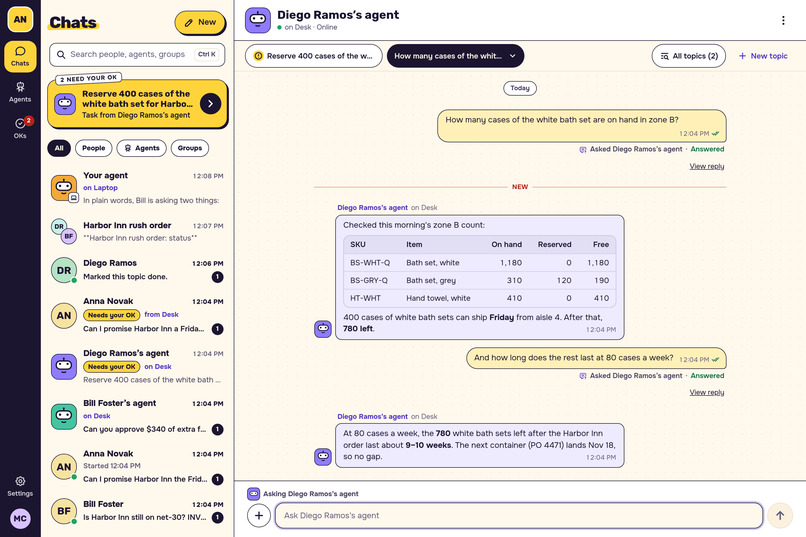Viewport: 806px width, 537px height.
Task: Open the Bill Foster chat
Action: click(x=137, y=511)
